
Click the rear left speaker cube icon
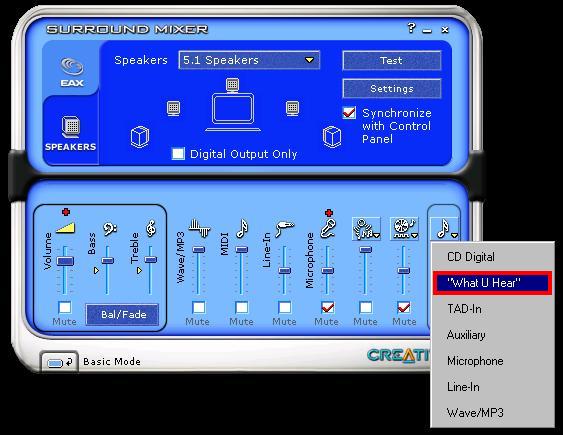[140, 137]
